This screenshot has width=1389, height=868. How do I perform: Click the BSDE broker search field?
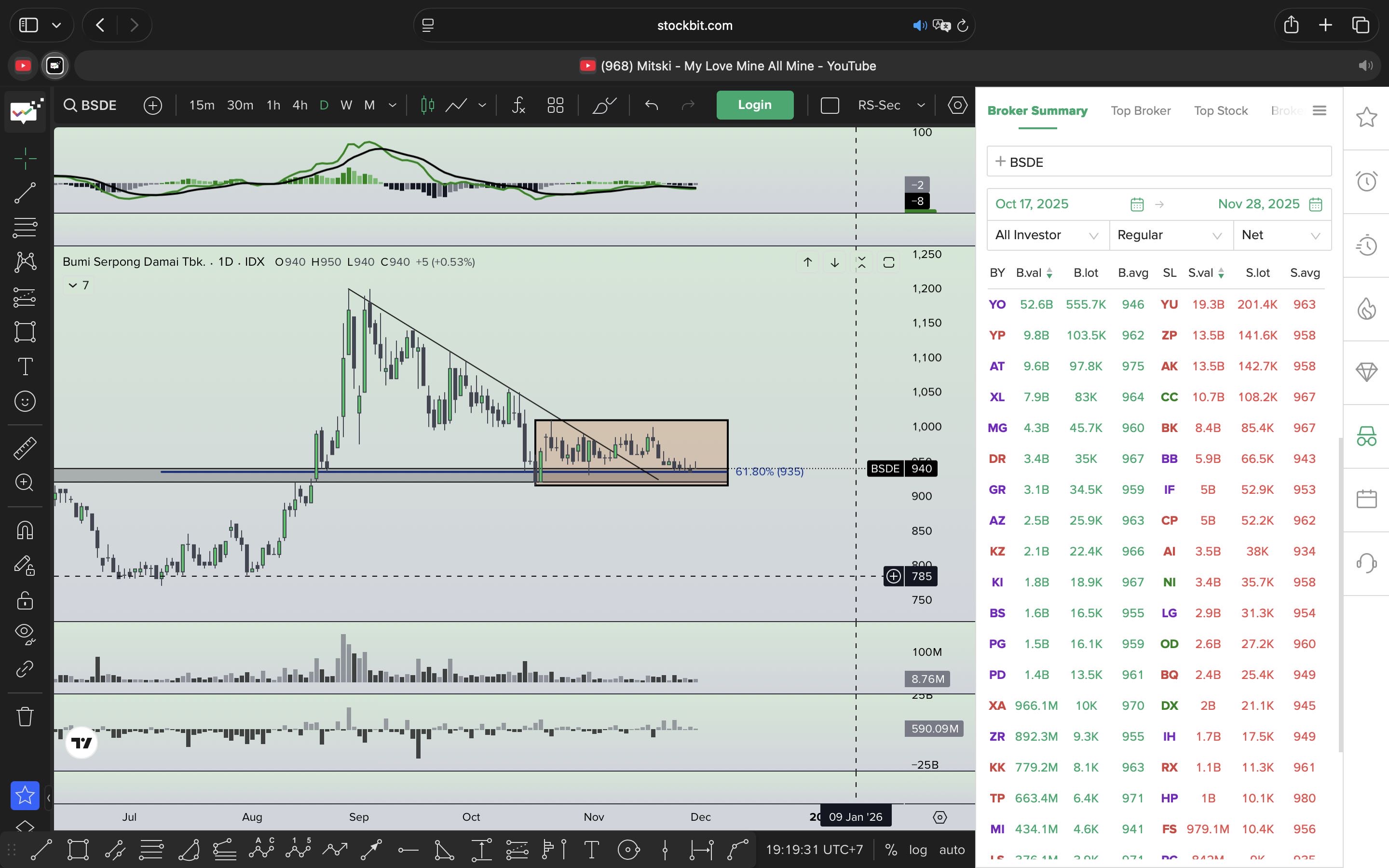[x=1158, y=162]
